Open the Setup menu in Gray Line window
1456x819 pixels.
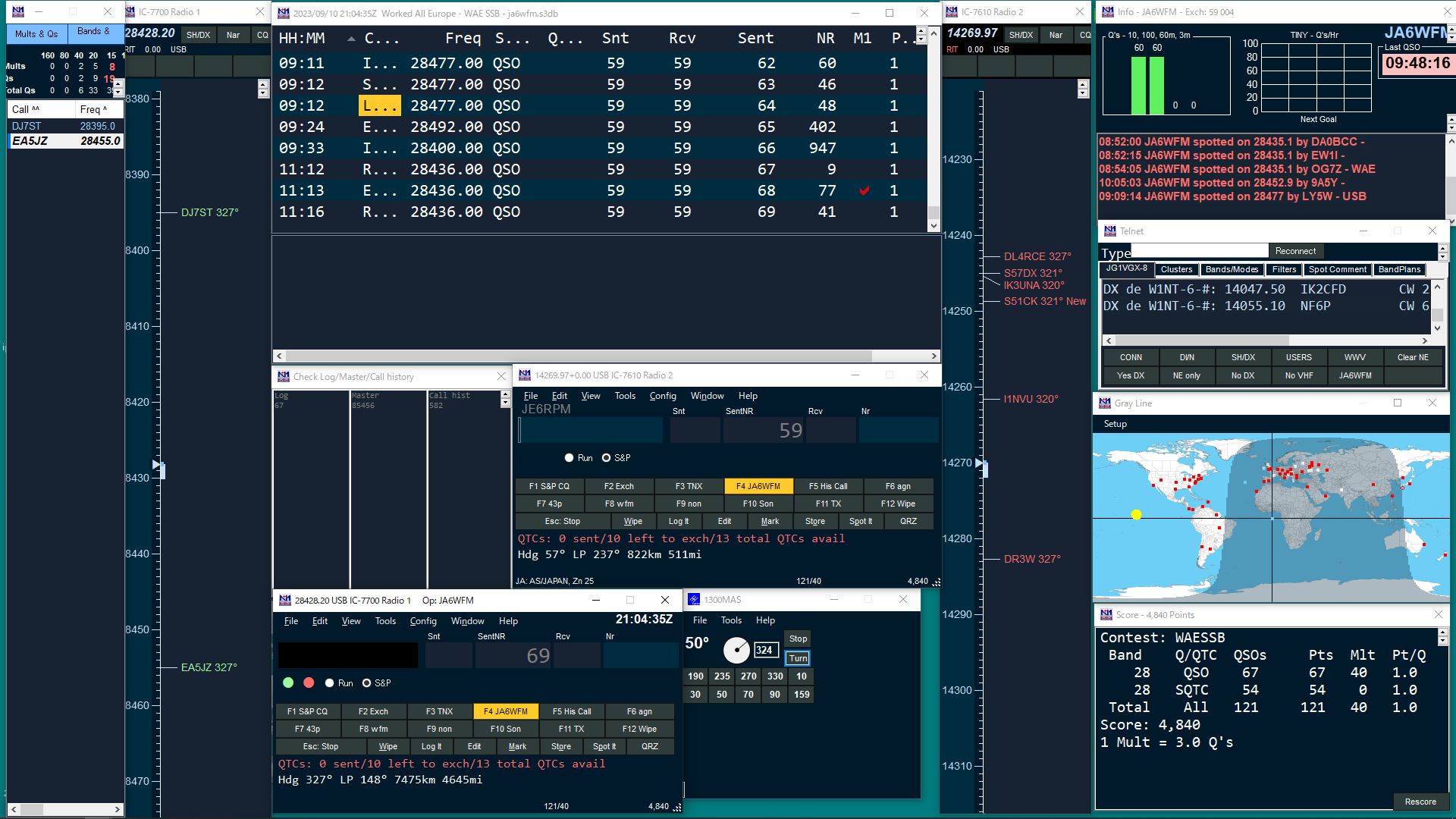(x=1115, y=424)
